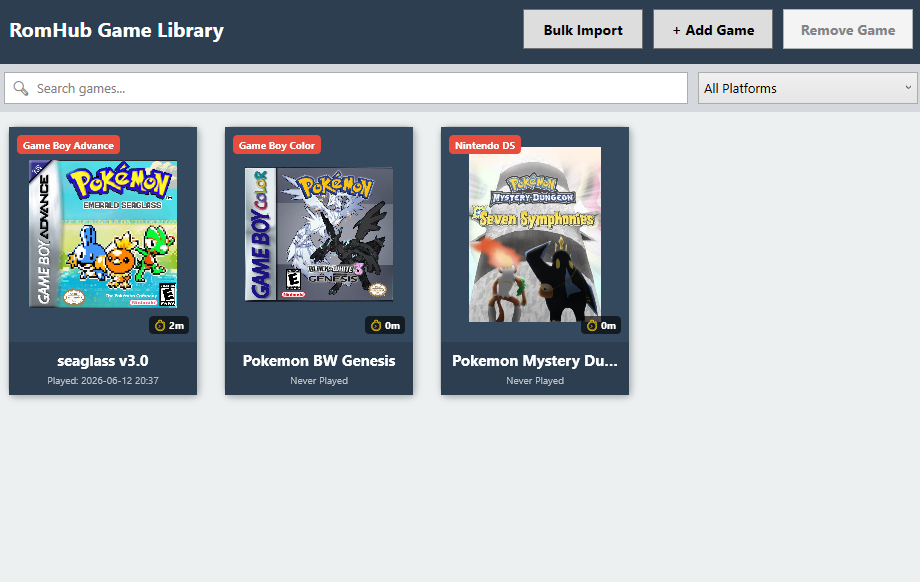
Task: Open the All Platforms dropdown
Action: pyautogui.click(x=807, y=89)
